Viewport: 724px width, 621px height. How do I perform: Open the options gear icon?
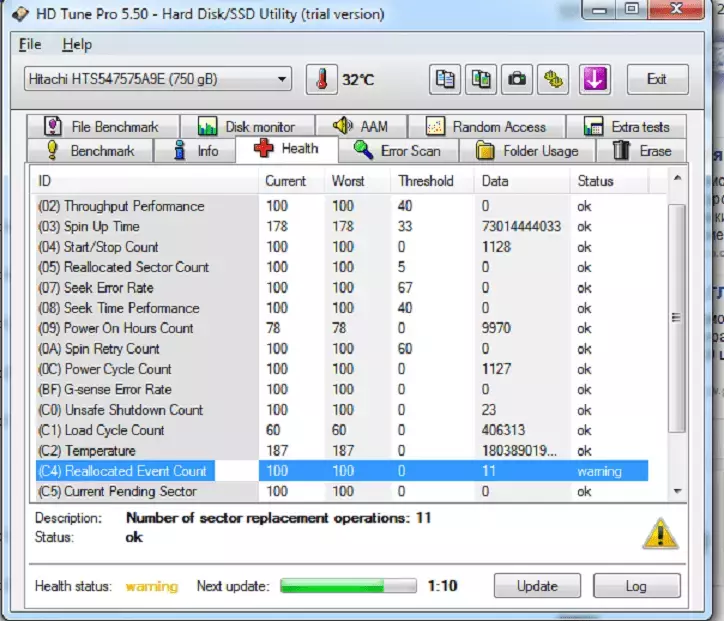[553, 79]
